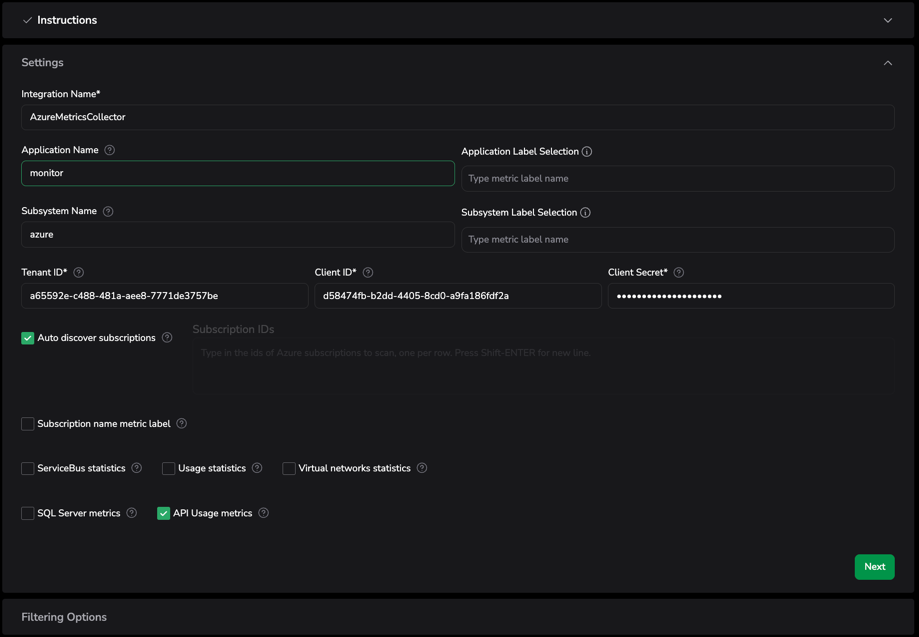Uncheck Auto discover subscriptions checkbox
Viewport: 919px width, 637px height.
point(28,338)
